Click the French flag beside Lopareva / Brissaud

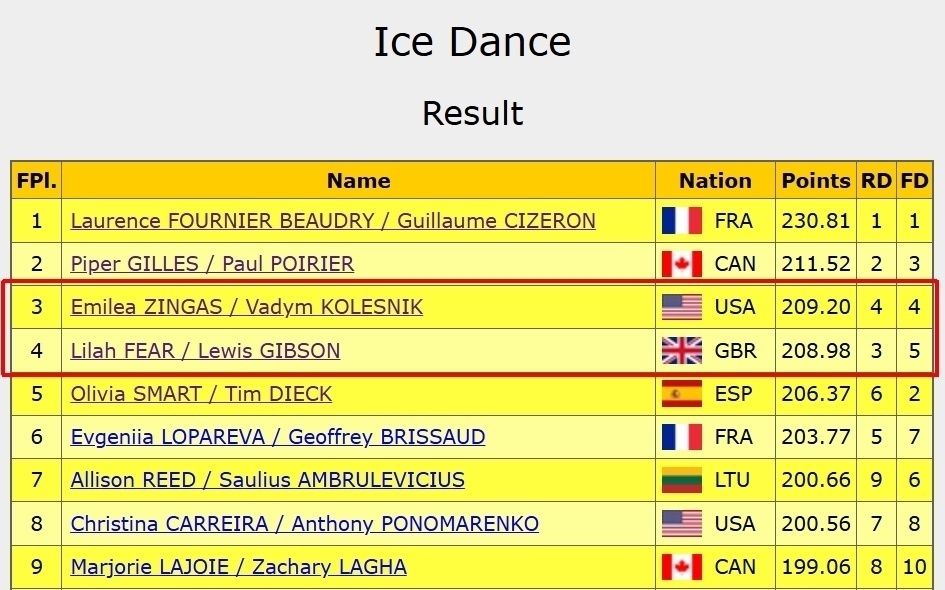[682, 437]
